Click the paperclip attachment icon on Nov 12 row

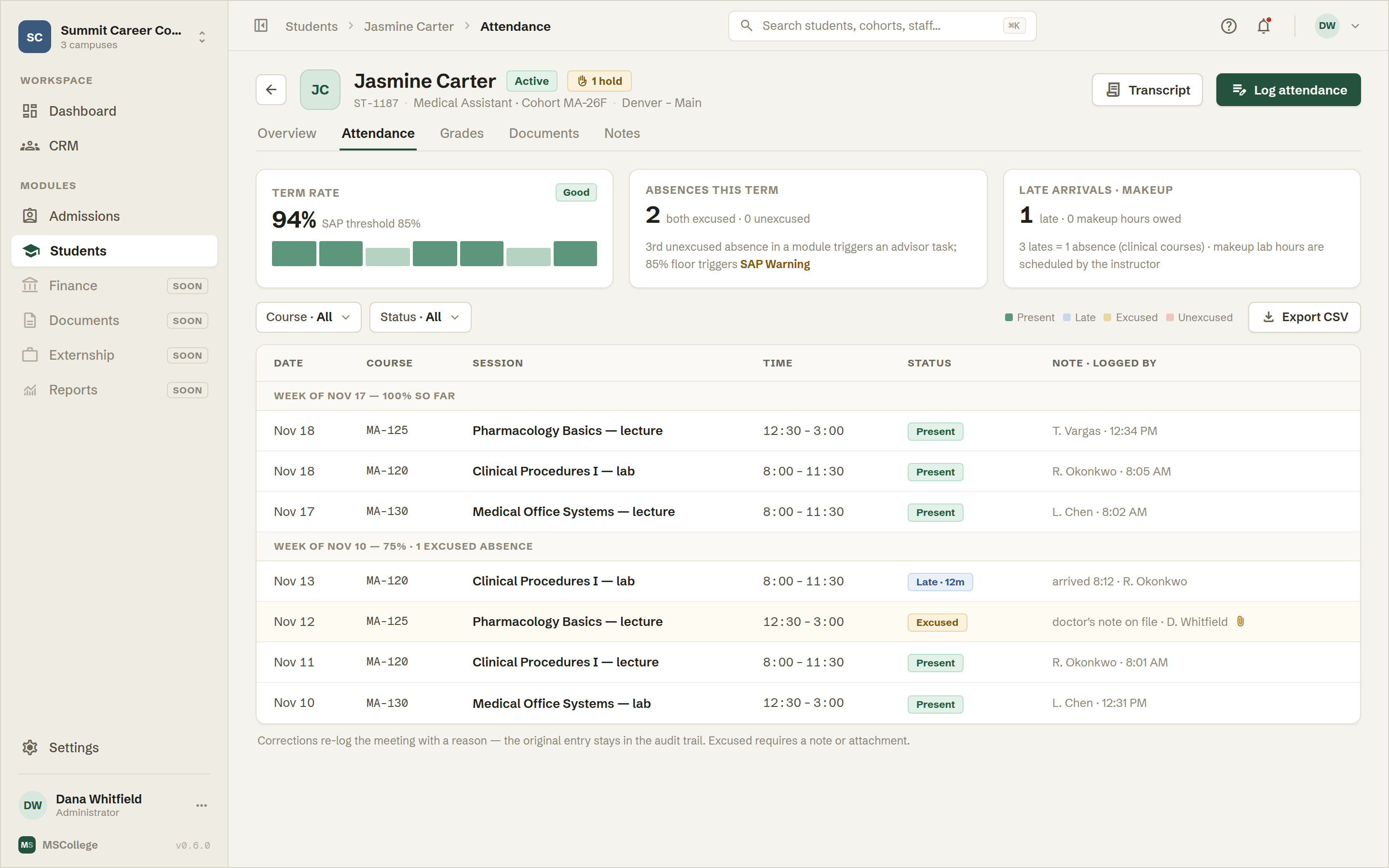point(1240,622)
